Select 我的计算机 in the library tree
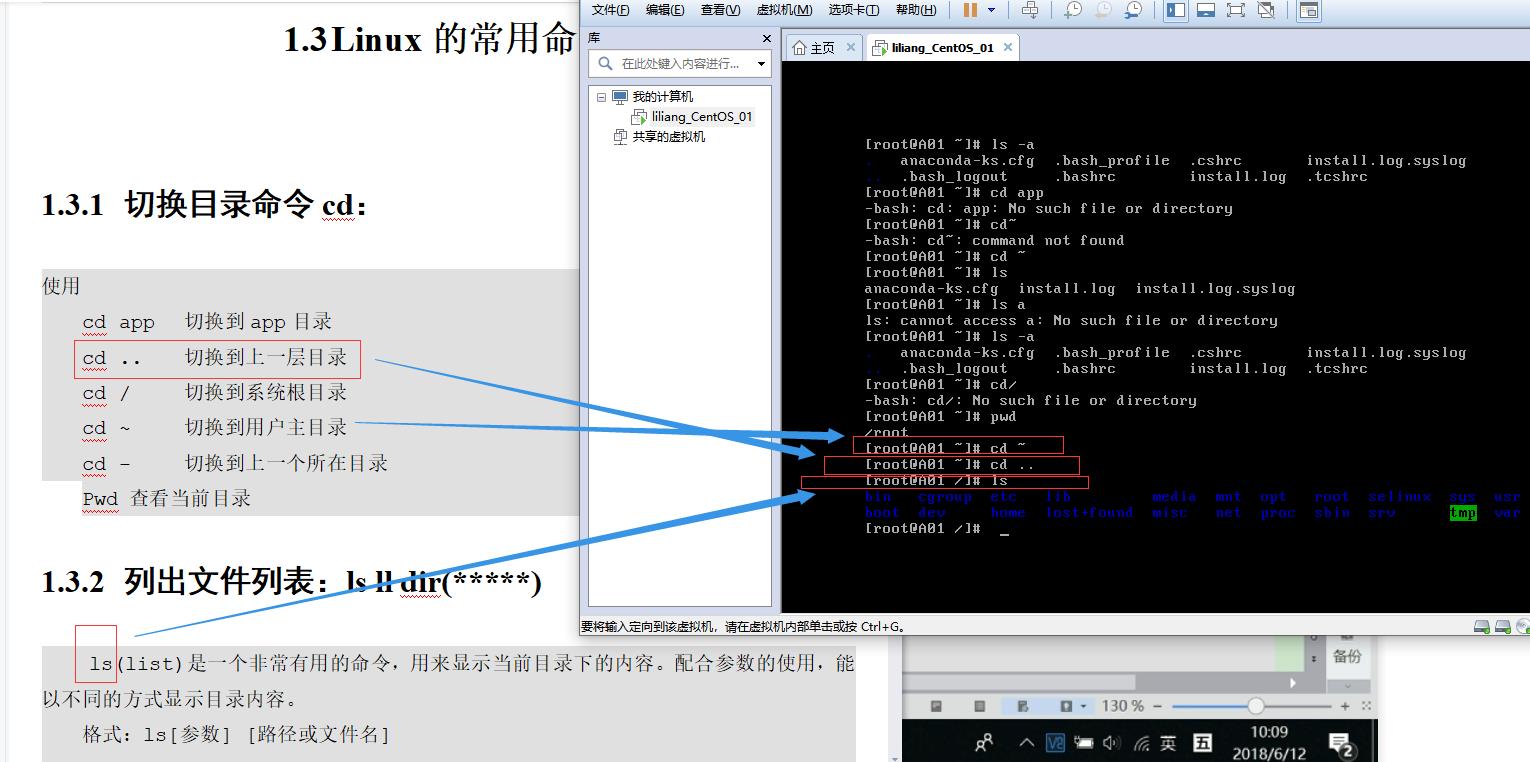 (662, 97)
